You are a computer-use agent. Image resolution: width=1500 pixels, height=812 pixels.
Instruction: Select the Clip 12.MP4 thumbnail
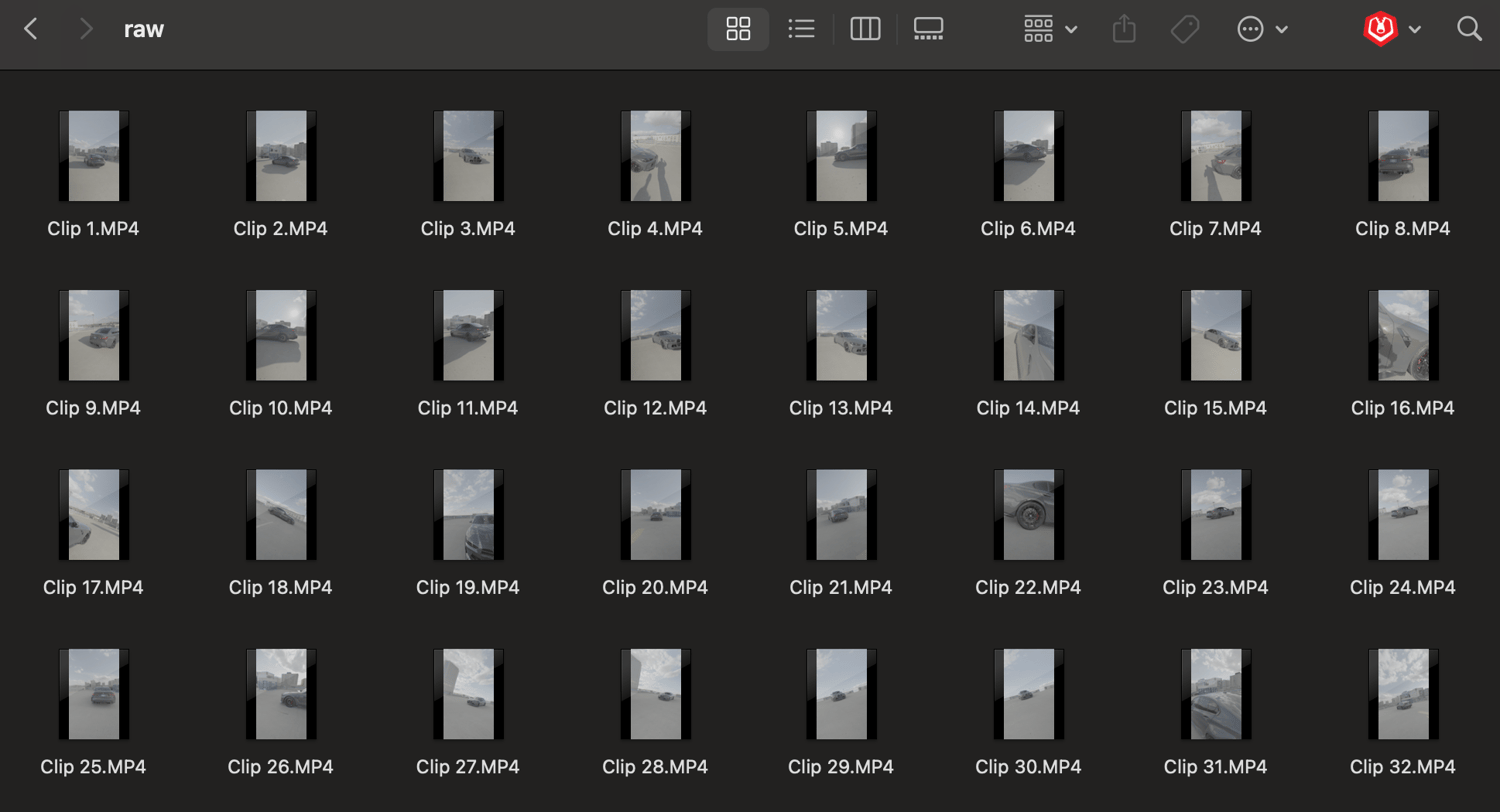[x=656, y=336]
